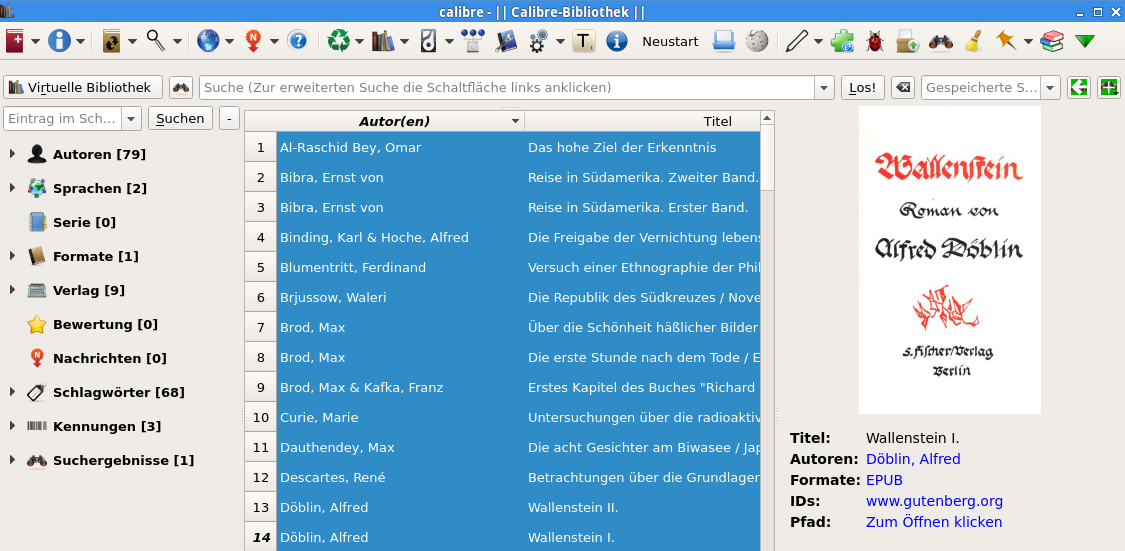Click the broom cleanup icon

point(973,41)
